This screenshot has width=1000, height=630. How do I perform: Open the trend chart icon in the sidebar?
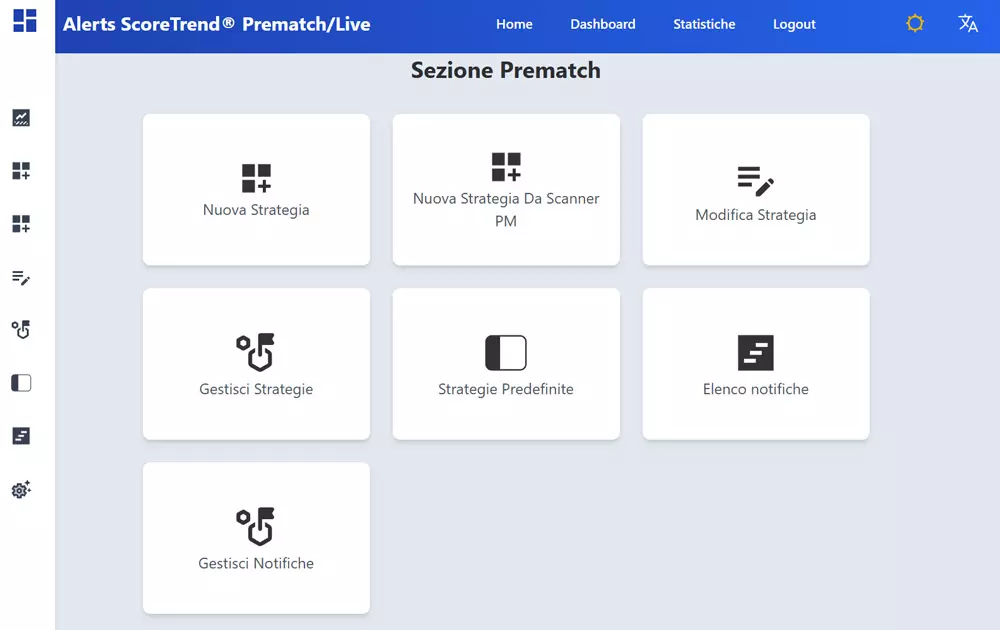tap(21, 118)
